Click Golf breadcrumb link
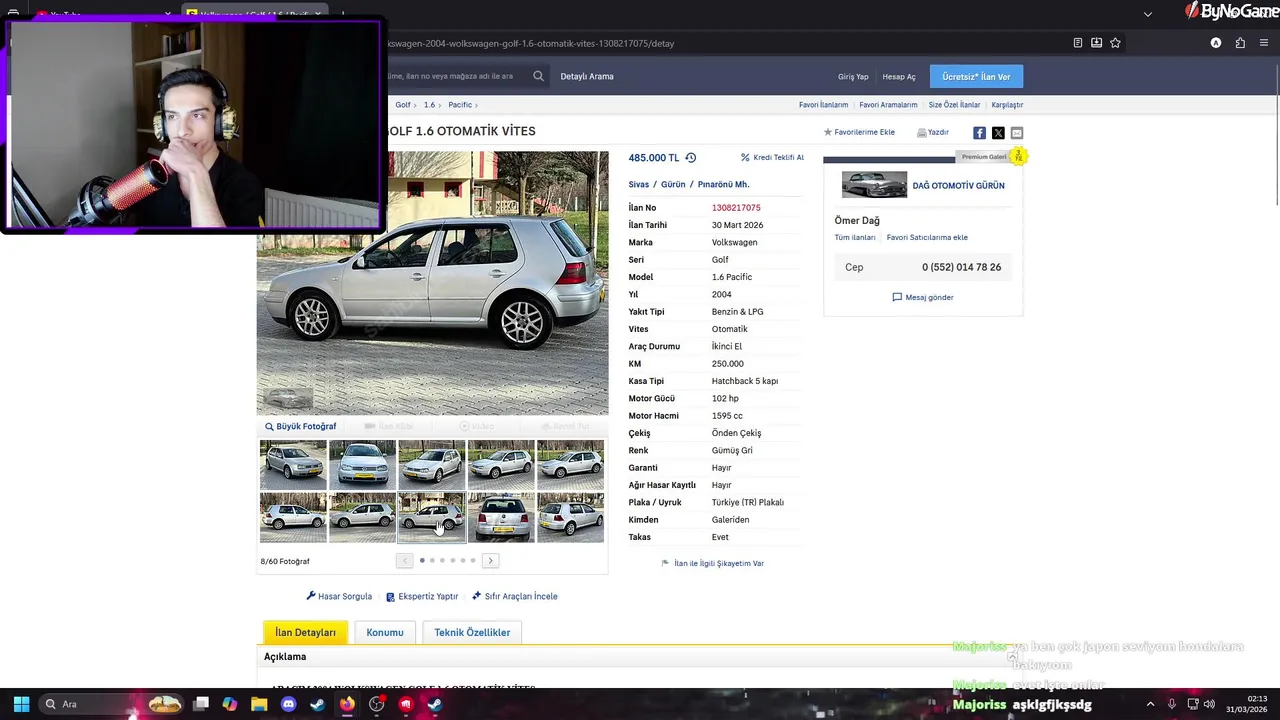 tap(403, 105)
